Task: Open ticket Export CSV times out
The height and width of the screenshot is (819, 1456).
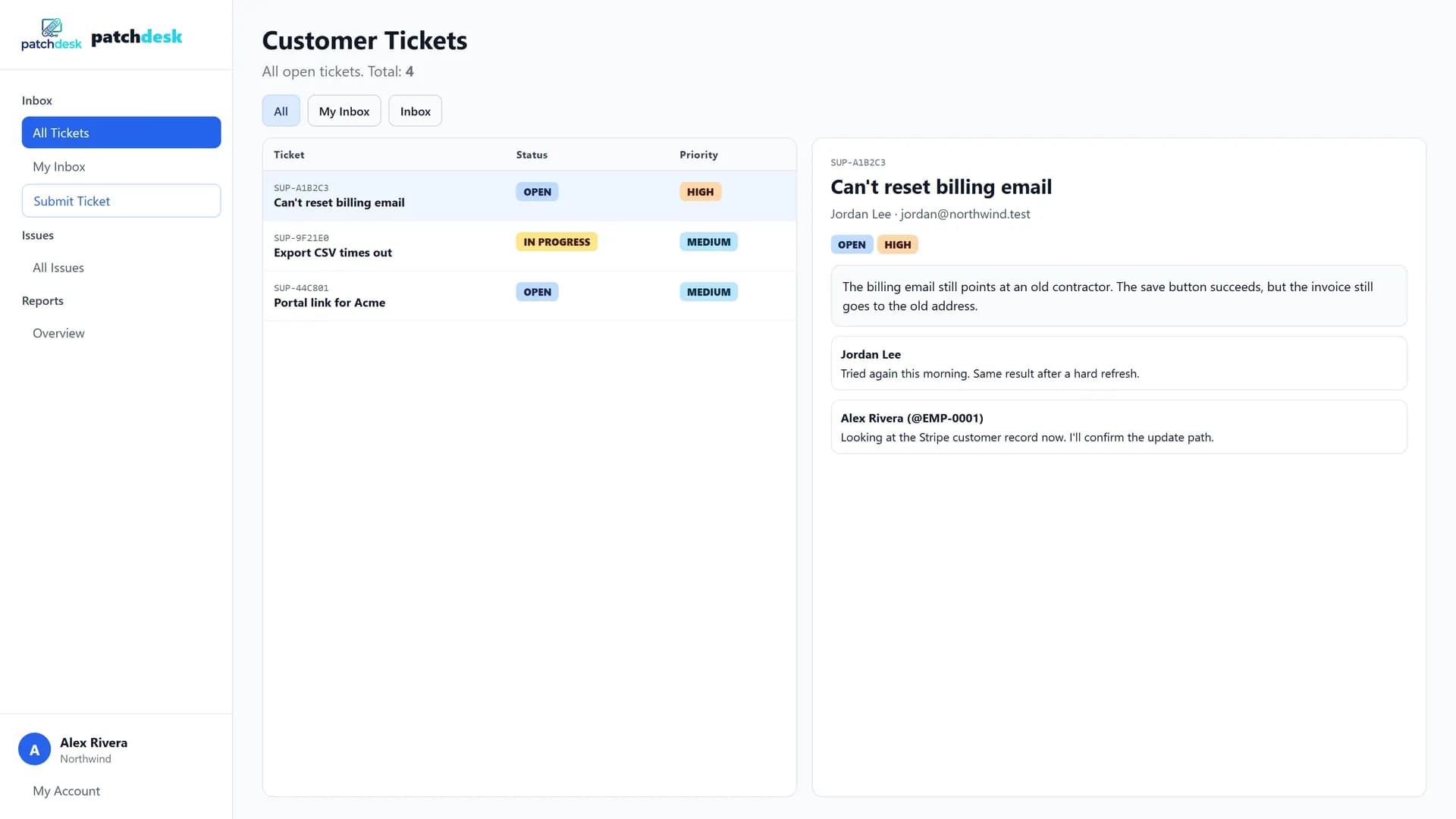Action: click(529, 246)
